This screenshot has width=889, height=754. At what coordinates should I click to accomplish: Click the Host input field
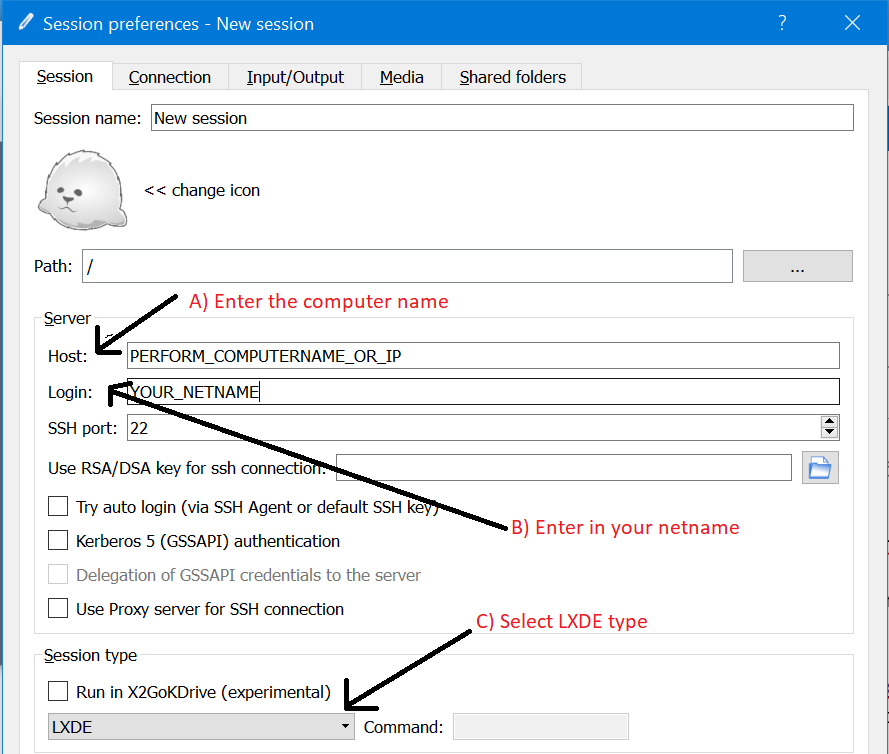[482, 356]
